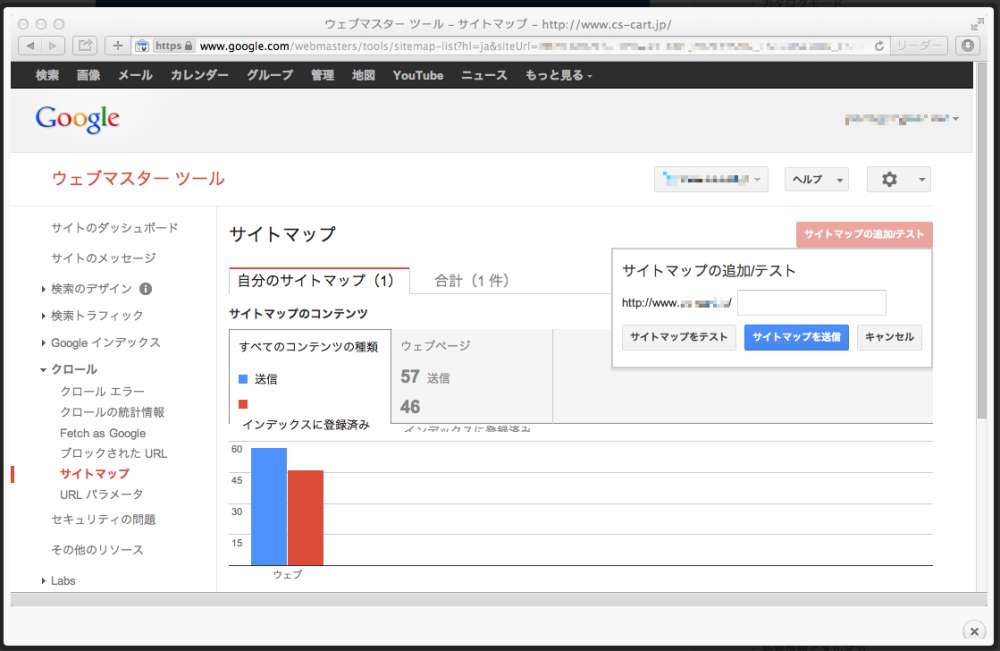Close the overlay with X button
Viewport: 1000px width, 651px height.
pos(973,630)
